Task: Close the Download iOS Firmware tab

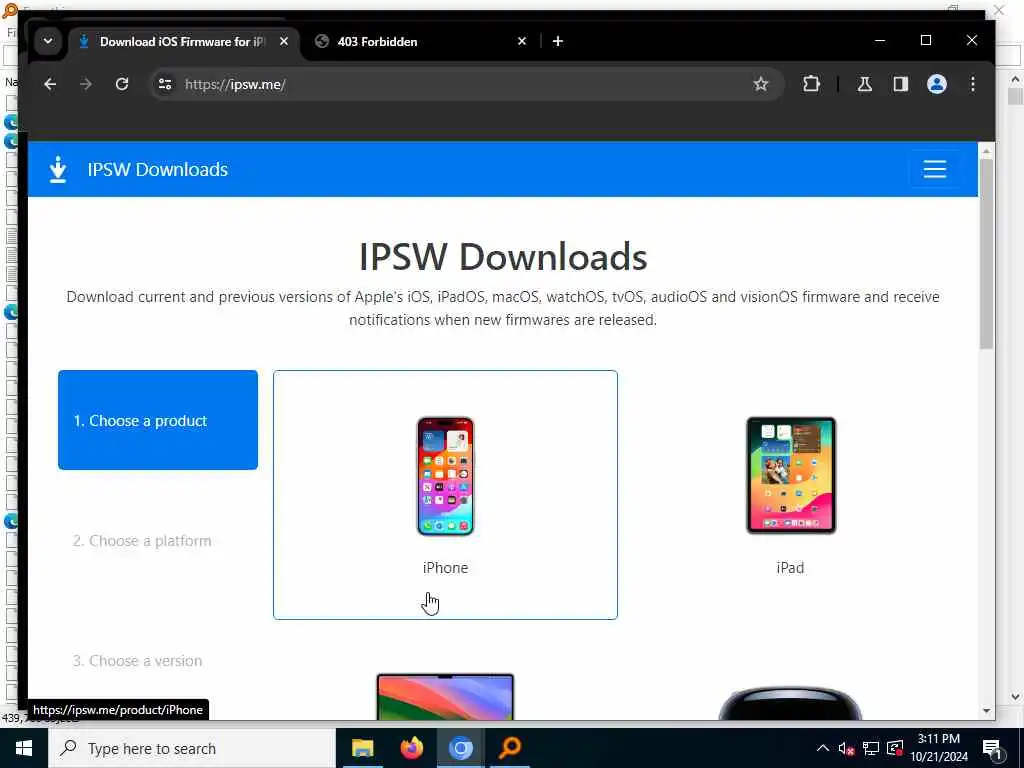Action: pyautogui.click(x=284, y=41)
